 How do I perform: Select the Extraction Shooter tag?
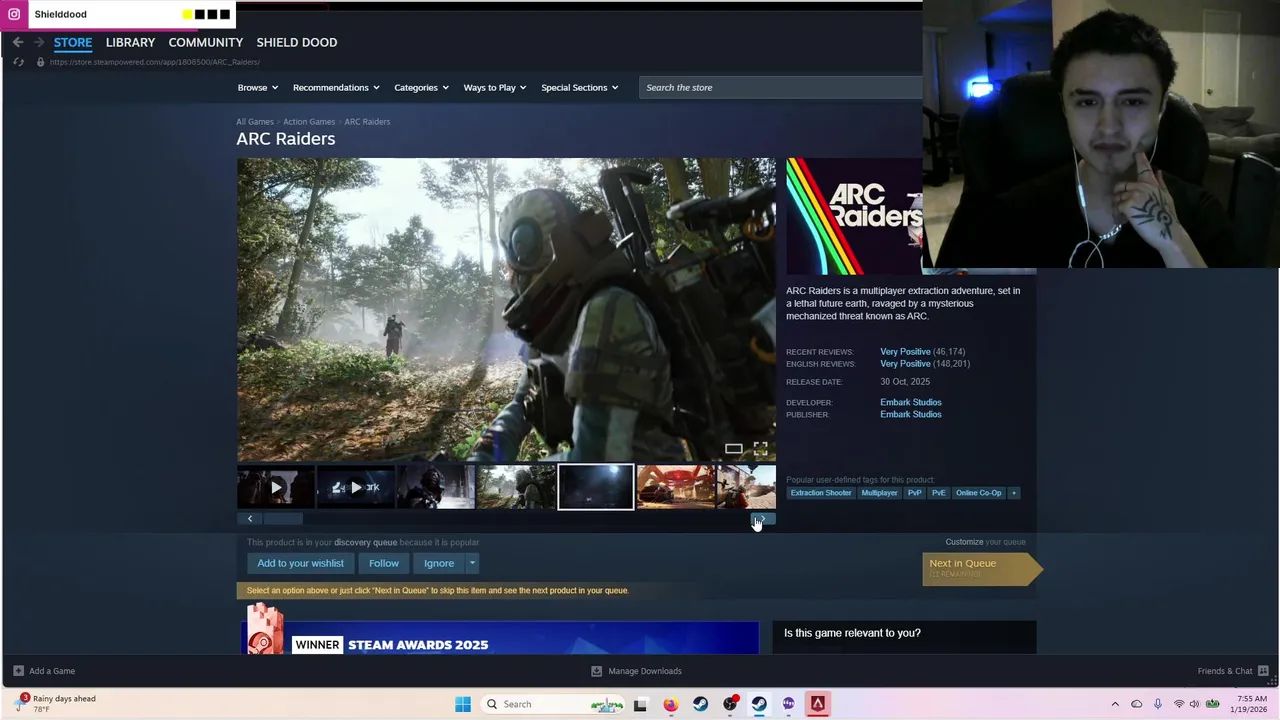821,493
